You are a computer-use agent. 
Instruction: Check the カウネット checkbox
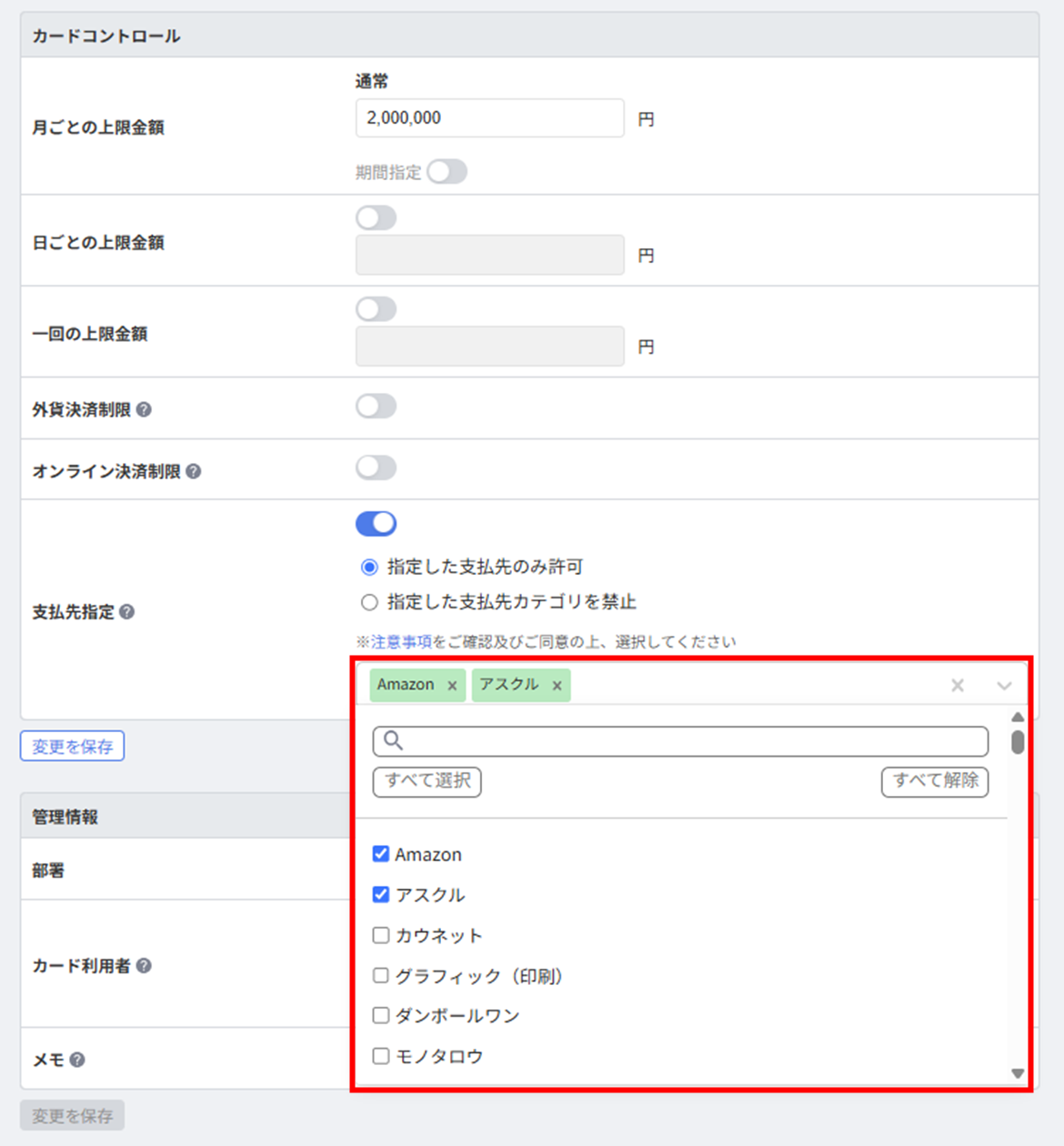tap(381, 935)
